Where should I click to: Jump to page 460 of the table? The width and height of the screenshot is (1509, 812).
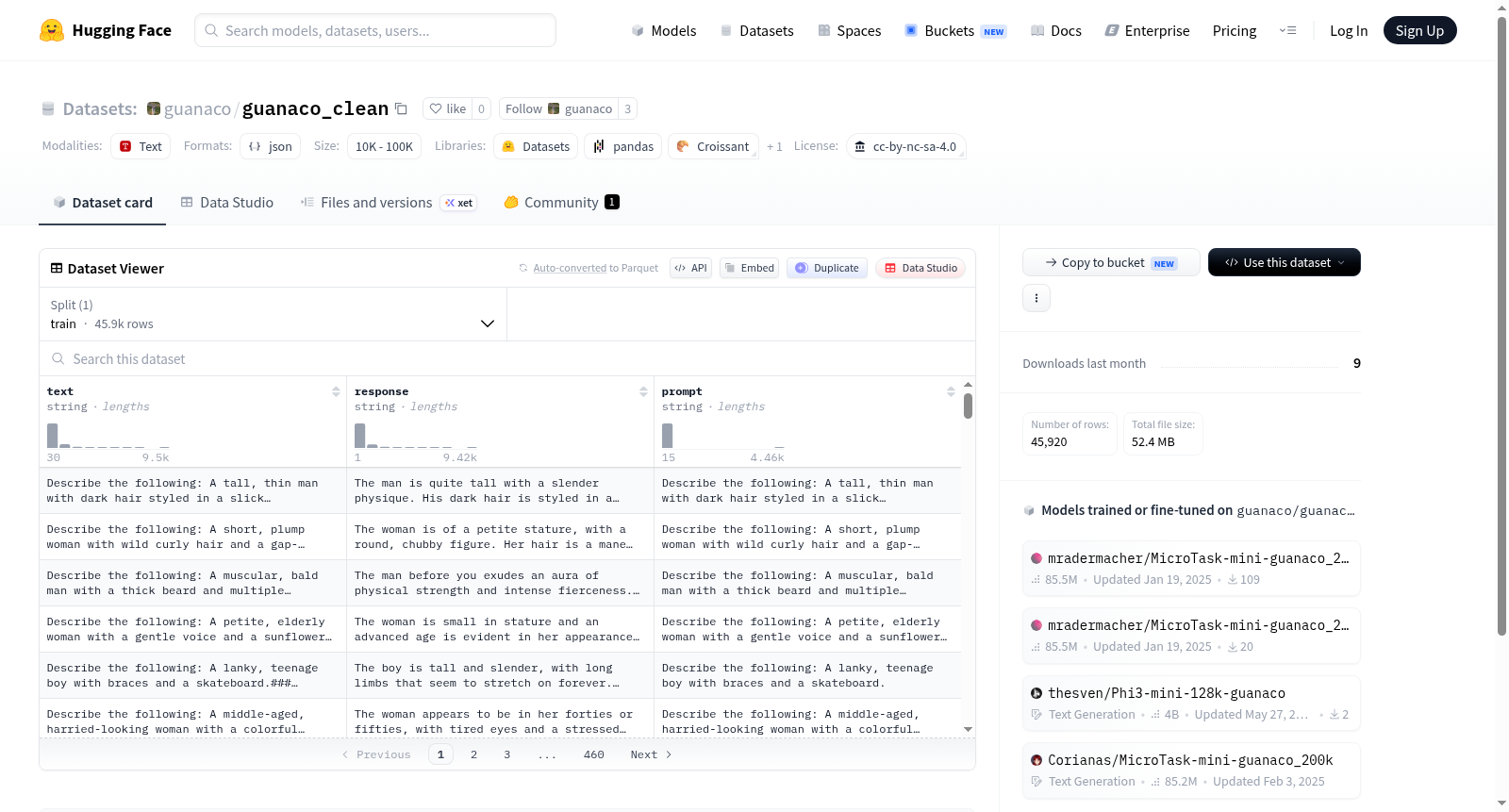[x=593, y=754]
